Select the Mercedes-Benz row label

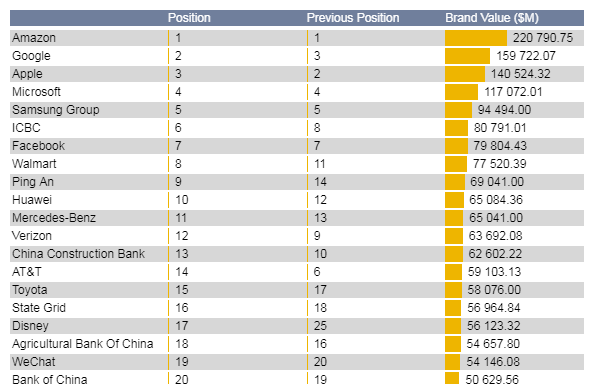54,218
